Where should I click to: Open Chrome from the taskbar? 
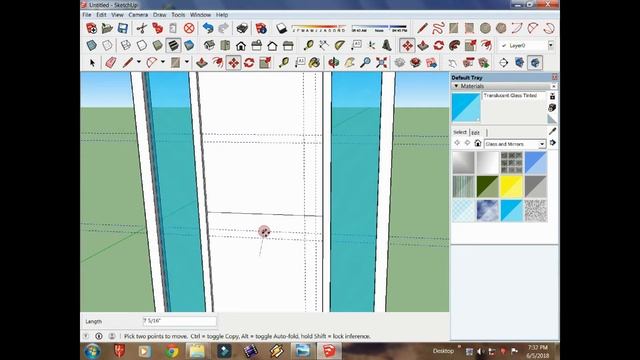point(171,351)
